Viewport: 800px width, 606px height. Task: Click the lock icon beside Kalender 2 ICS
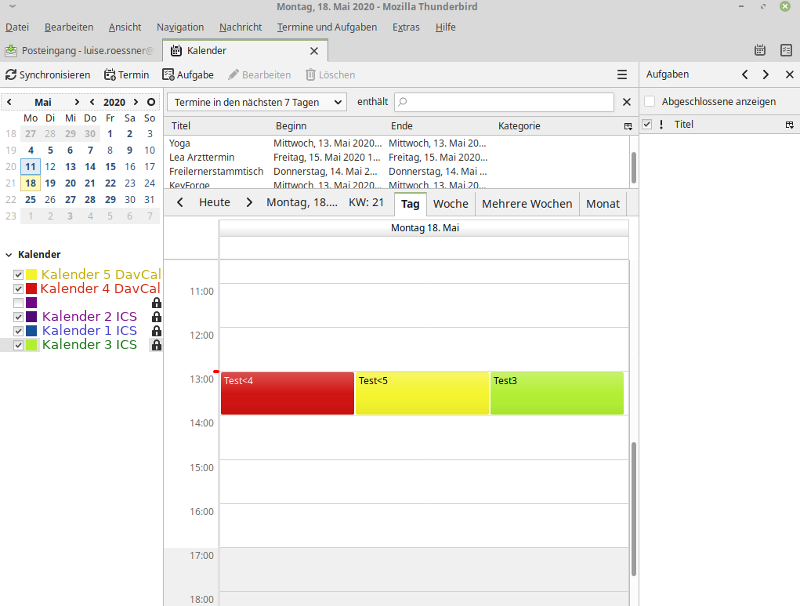point(156,317)
